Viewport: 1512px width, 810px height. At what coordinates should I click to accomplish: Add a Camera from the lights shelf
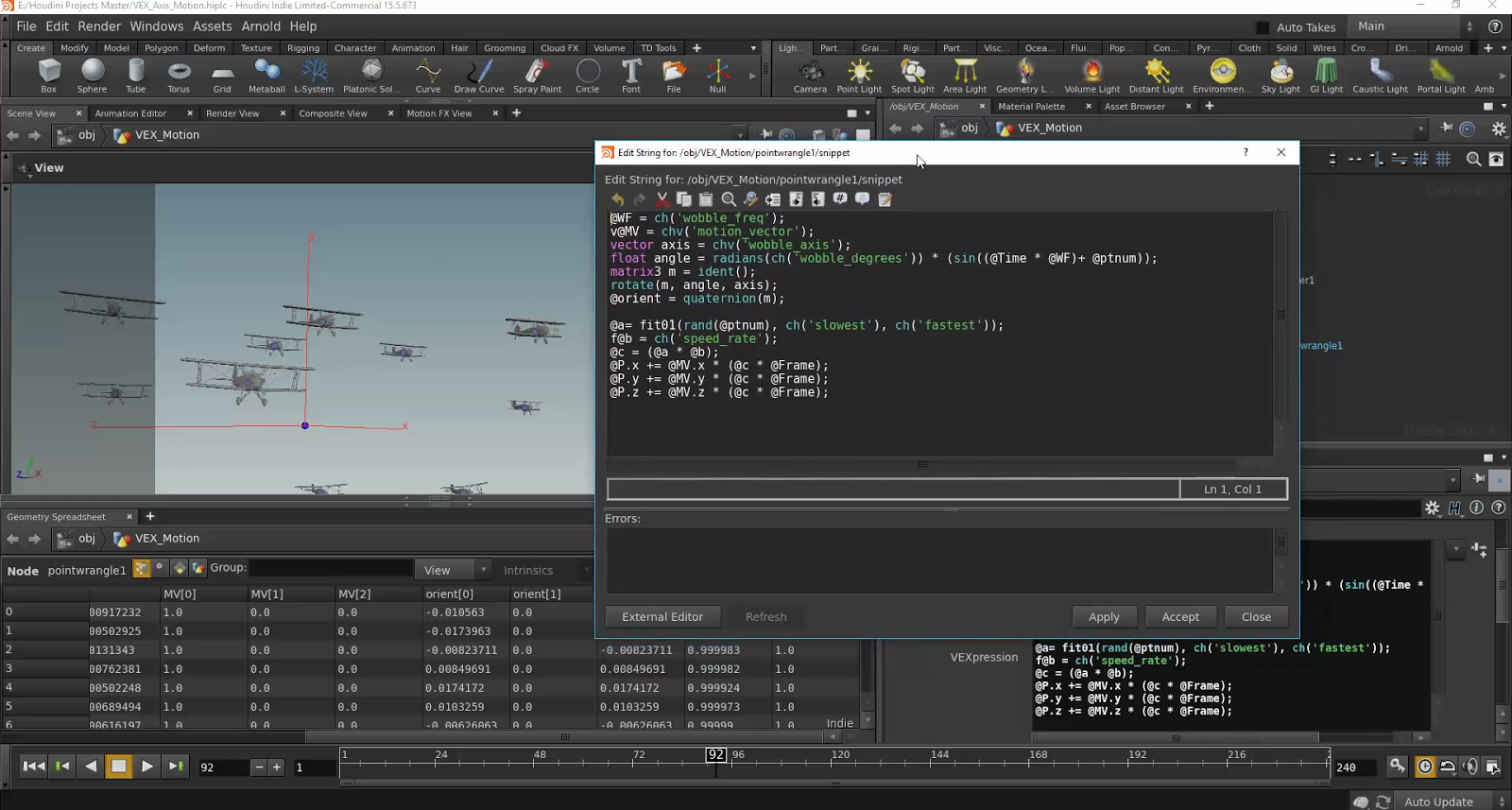(810, 76)
